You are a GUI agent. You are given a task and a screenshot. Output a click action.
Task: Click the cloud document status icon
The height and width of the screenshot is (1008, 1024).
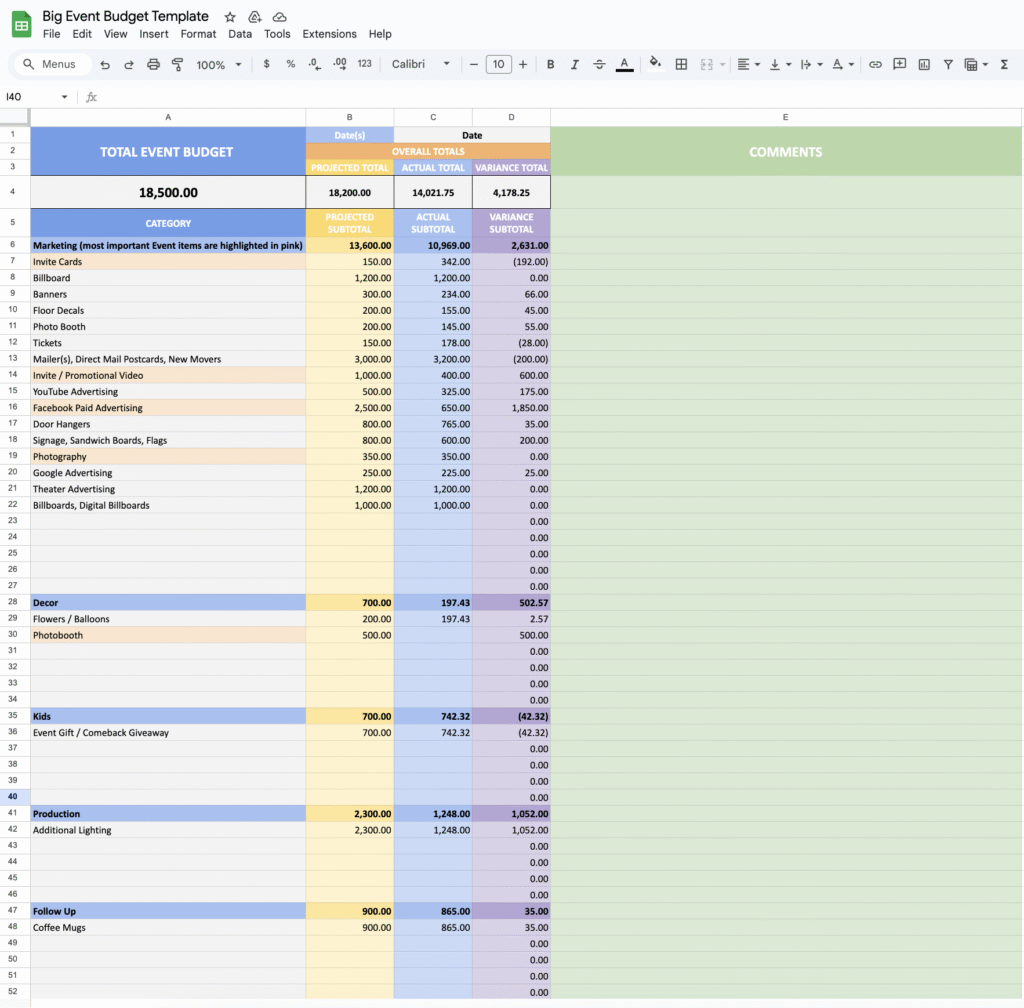[x=280, y=17]
